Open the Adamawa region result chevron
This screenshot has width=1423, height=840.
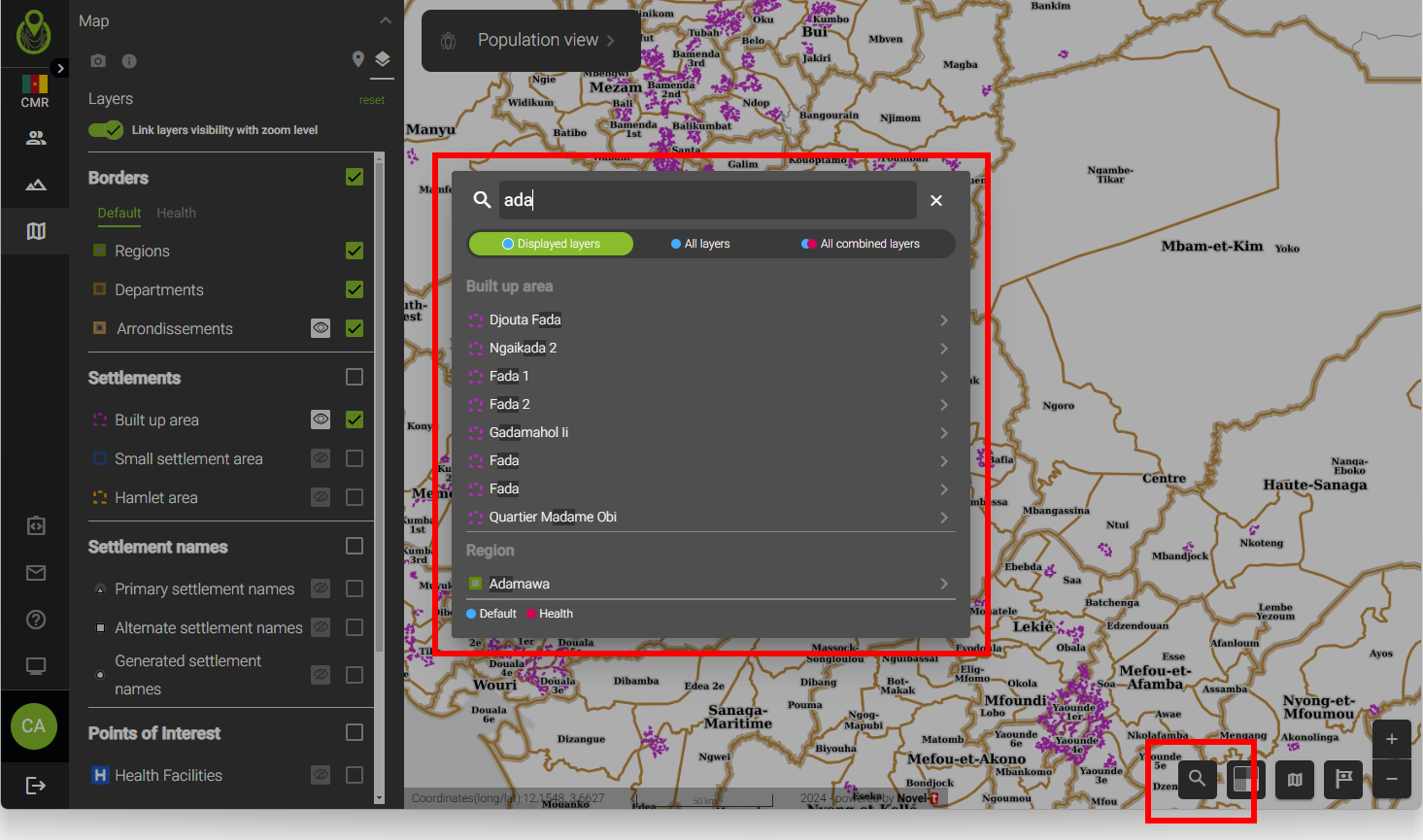tap(943, 584)
